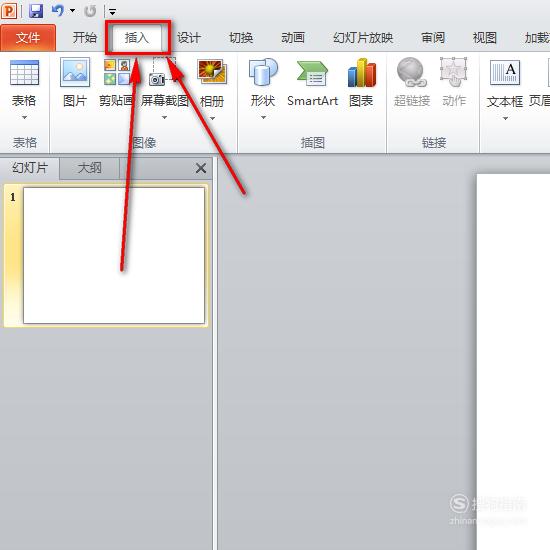Image resolution: width=550 pixels, height=550 pixels.
Task: Click the 相册 (Photo Album) icon
Action: pyautogui.click(x=212, y=72)
